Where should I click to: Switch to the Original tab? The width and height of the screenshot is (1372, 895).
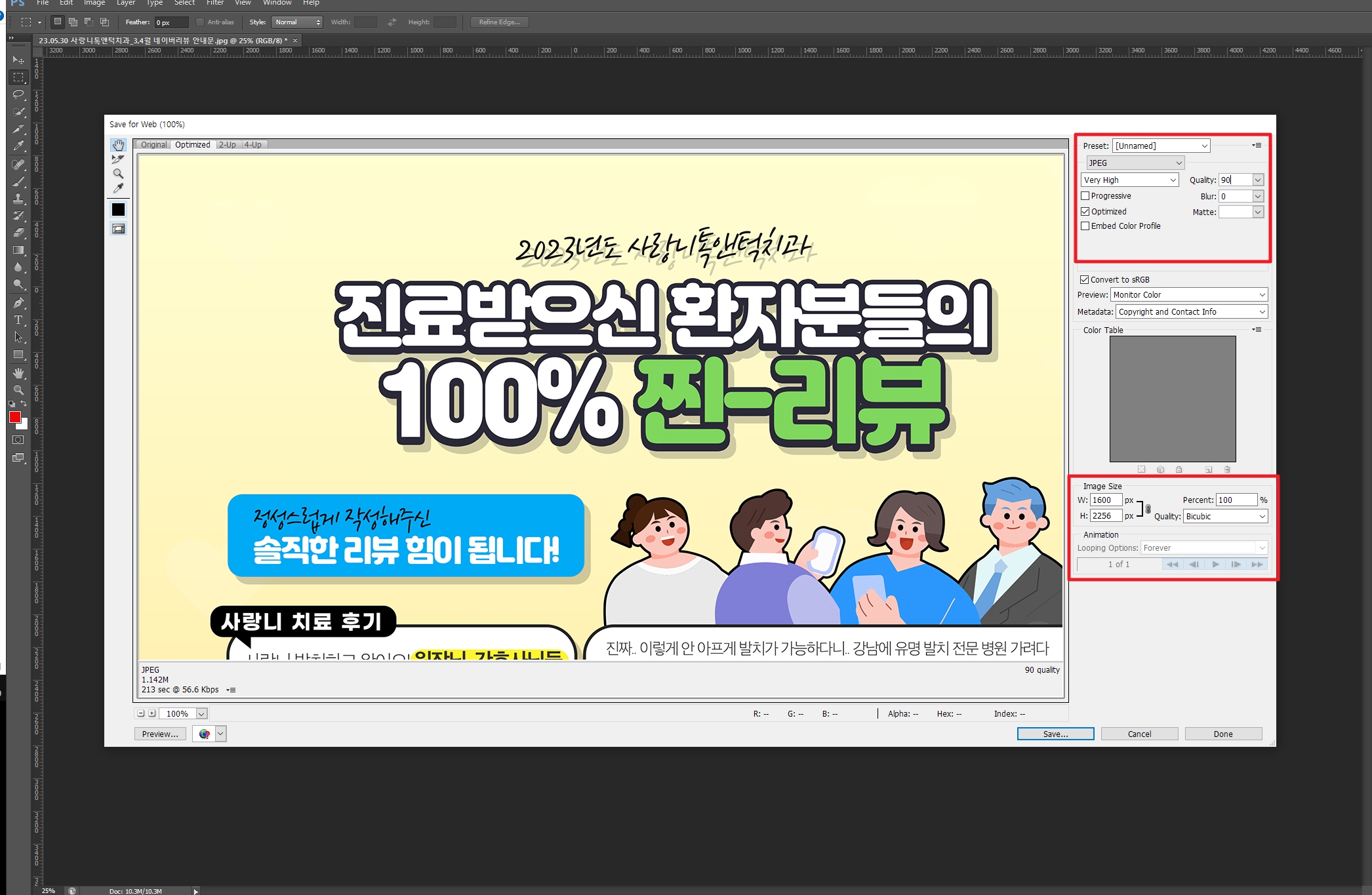[154, 145]
